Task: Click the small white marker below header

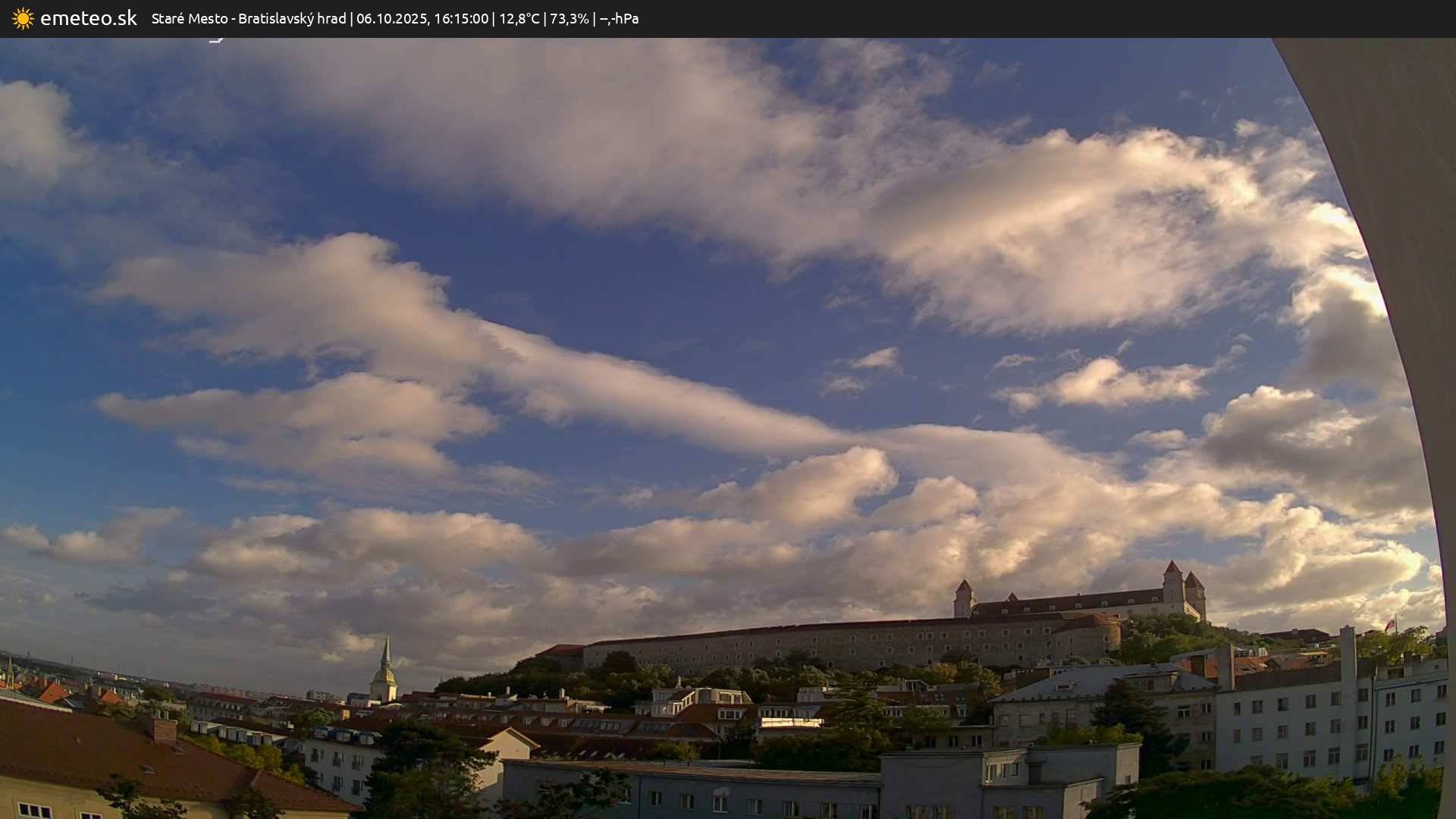Action: pyautogui.click(x=216, y=39)
